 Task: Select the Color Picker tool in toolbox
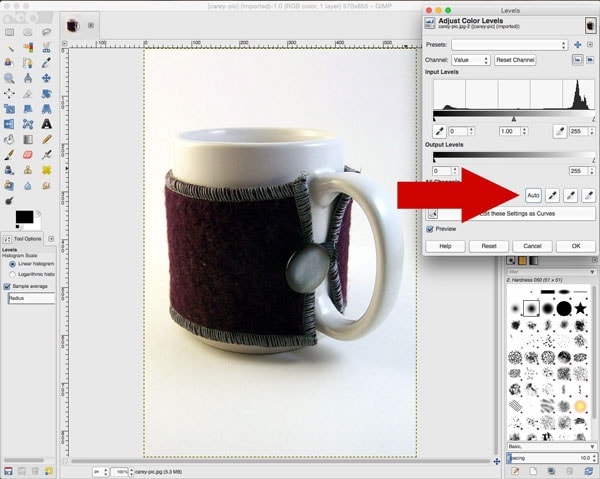(46, 63)
